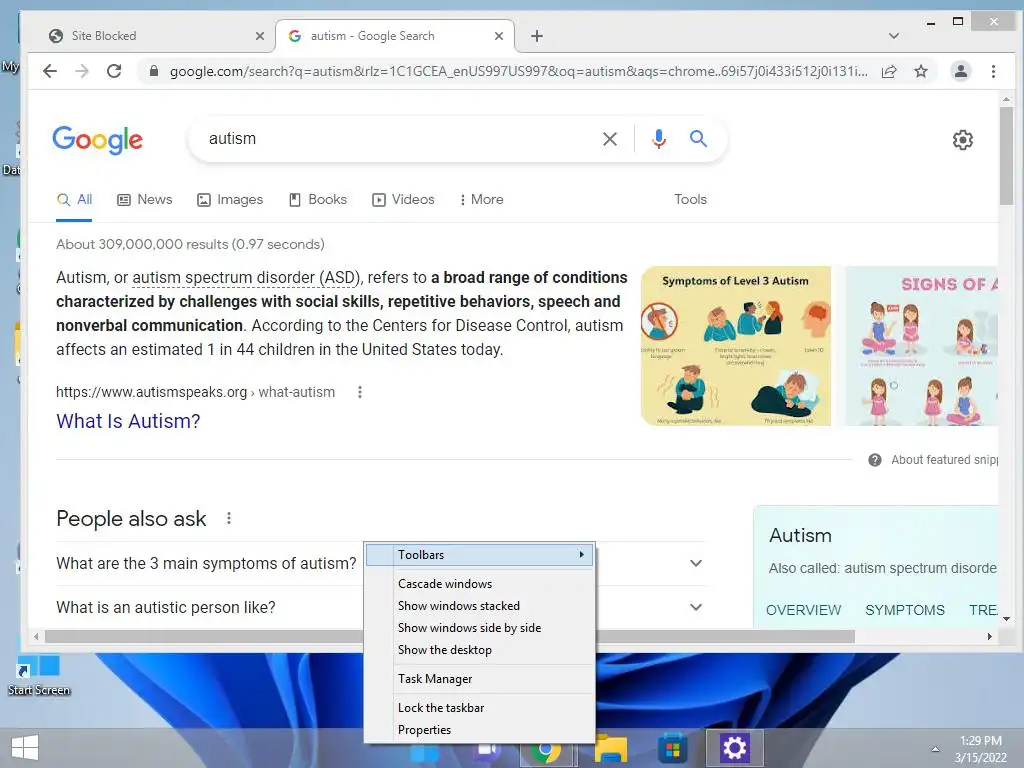1024x768 pixels.
Task: Click the horizontal scroll right arrow
Action: pyautogui.click(x=989, y=636)
